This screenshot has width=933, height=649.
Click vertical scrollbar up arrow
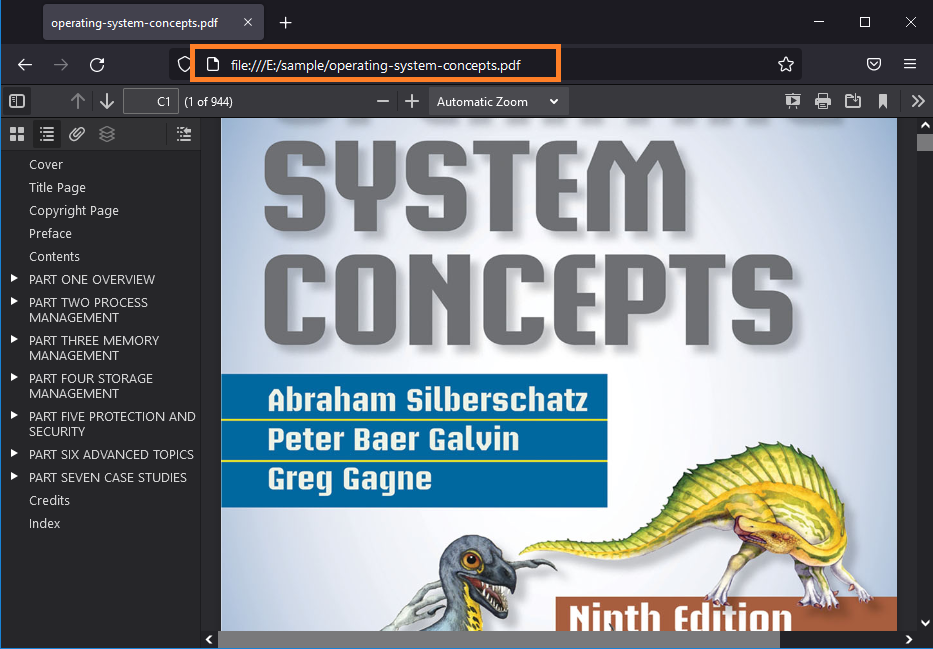click(x=925, y=125)
